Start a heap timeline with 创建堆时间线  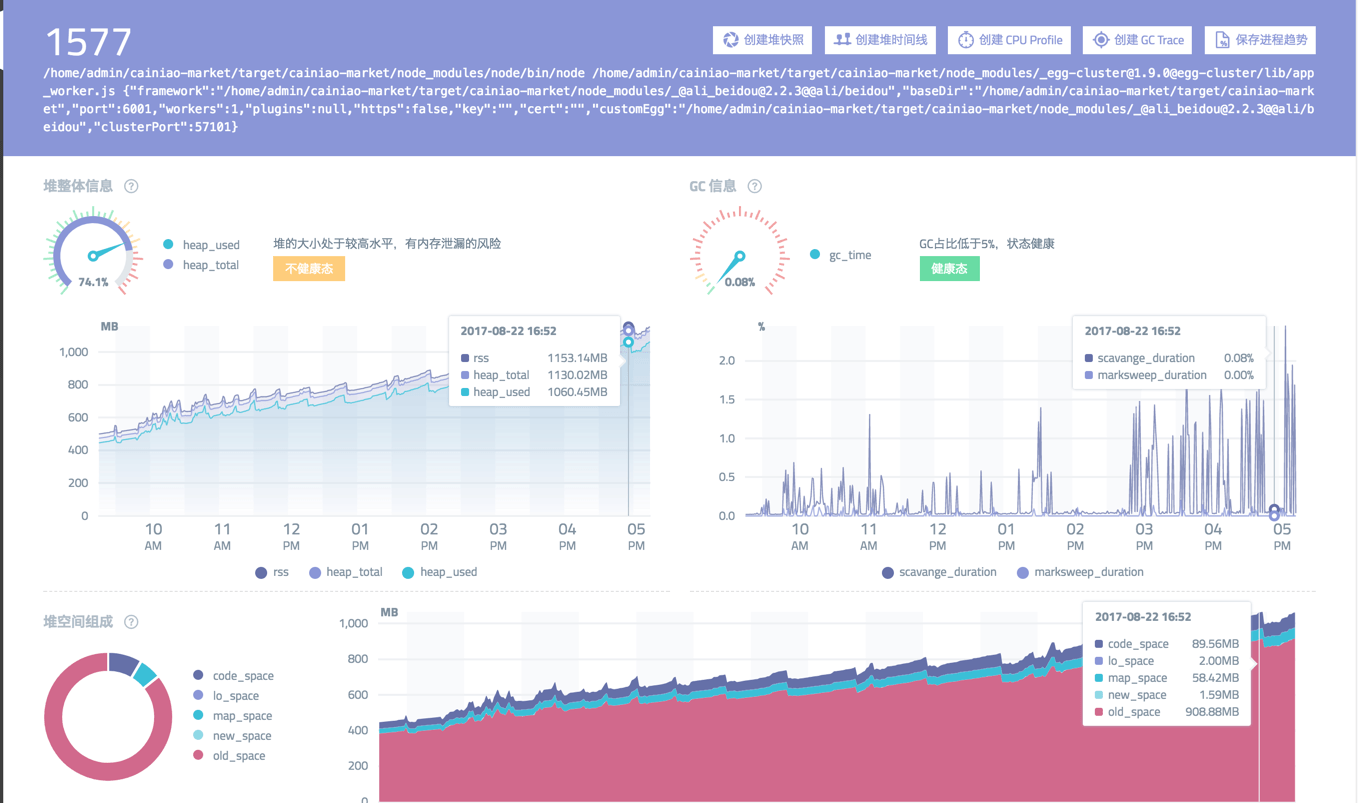click(x=881, y=40)
